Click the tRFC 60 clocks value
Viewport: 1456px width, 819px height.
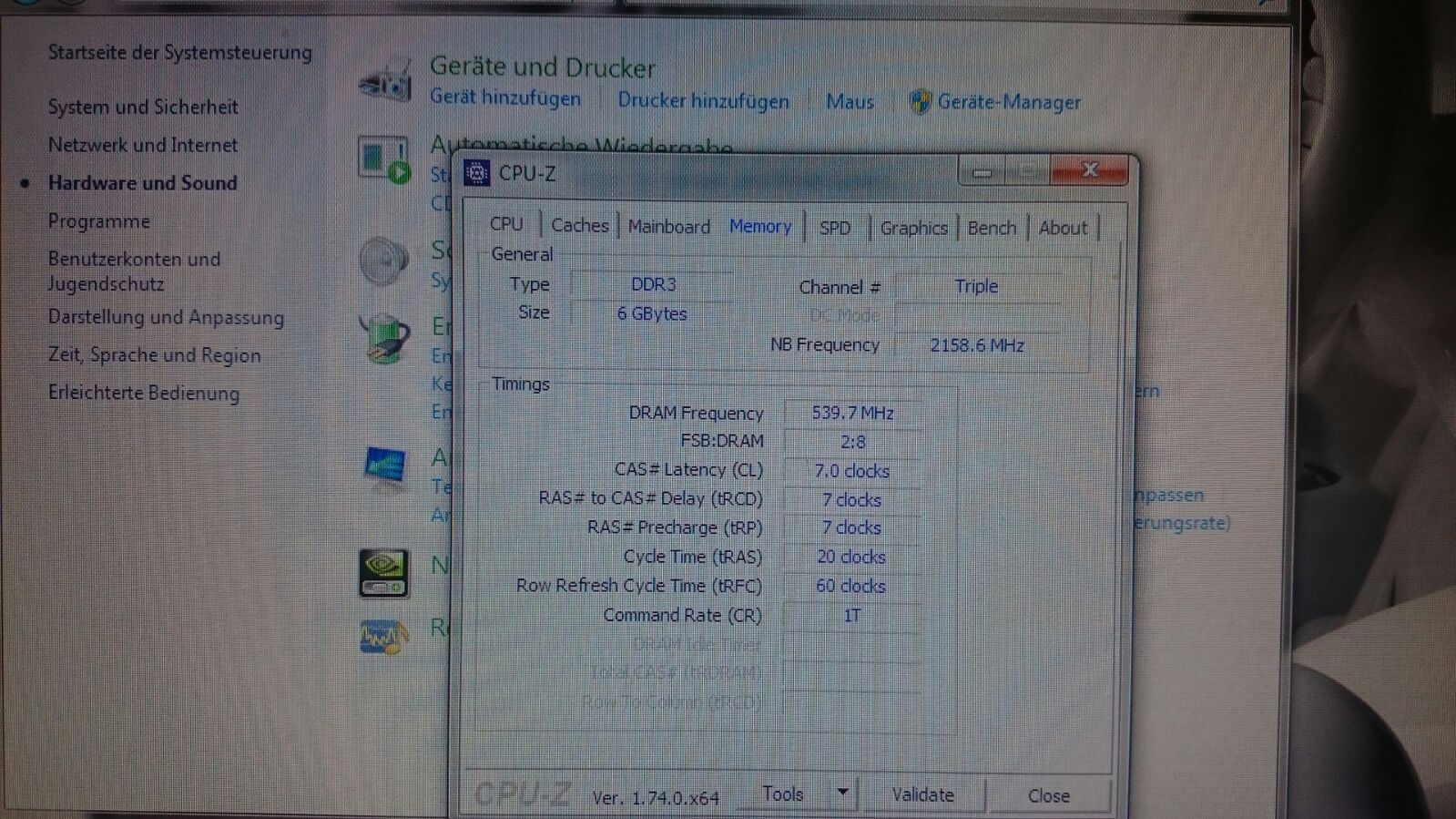click(x=852, y=586)
